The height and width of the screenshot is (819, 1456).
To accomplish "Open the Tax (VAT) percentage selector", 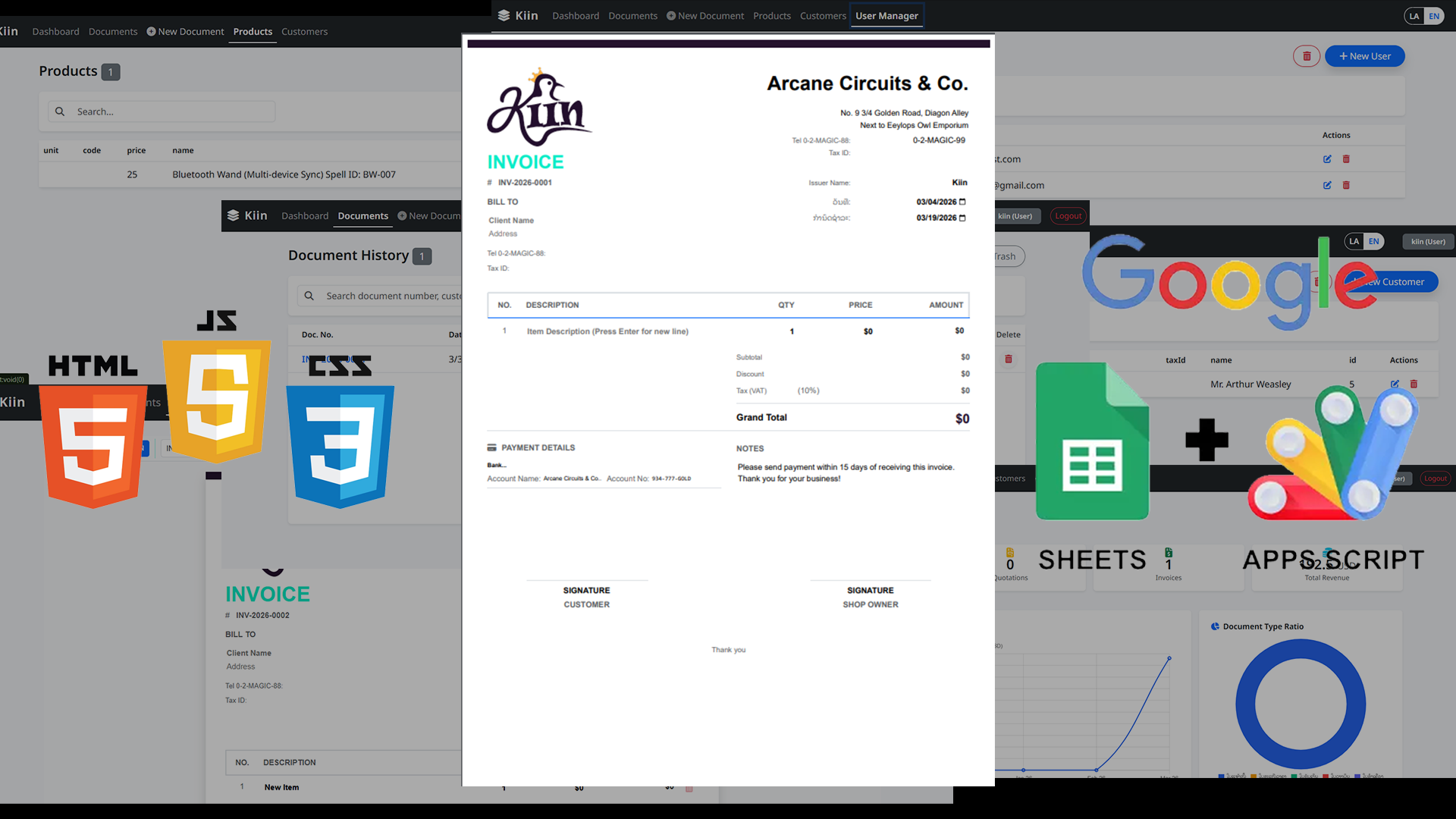I will click(808, 391).
